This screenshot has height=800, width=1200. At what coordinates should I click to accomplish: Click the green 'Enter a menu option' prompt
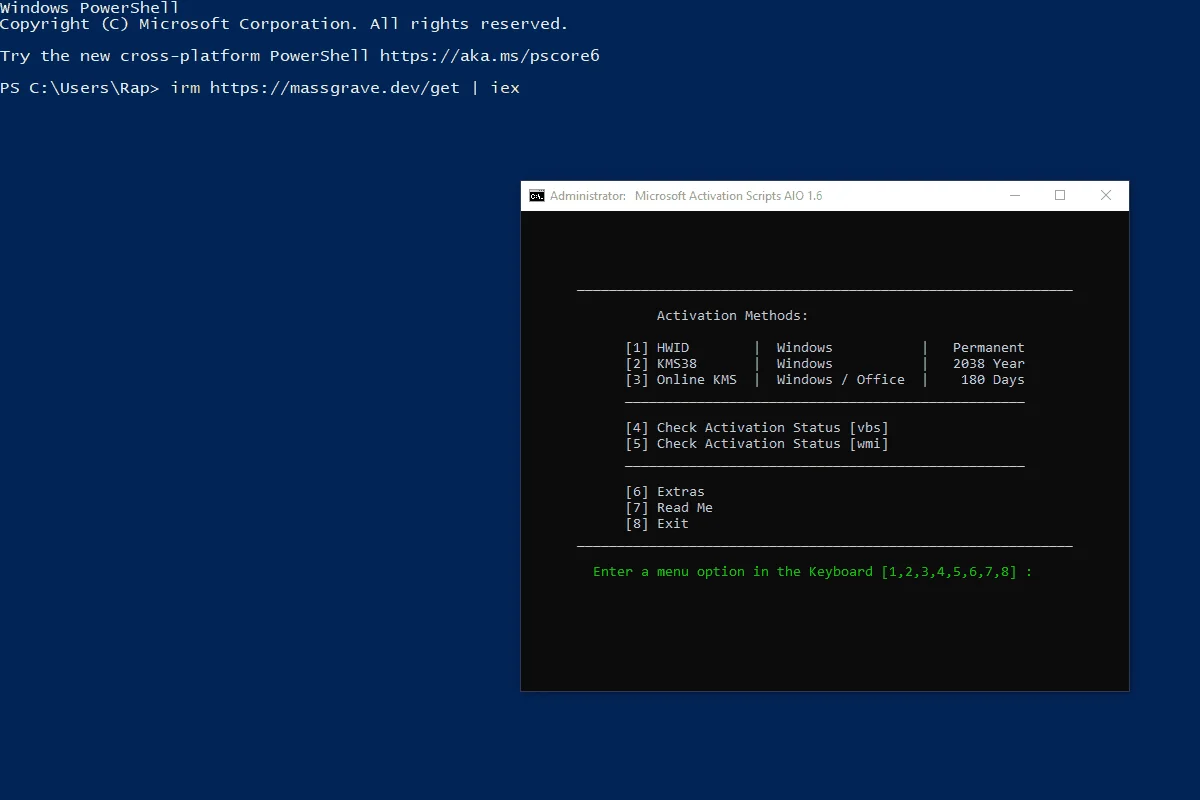(813, 572)
